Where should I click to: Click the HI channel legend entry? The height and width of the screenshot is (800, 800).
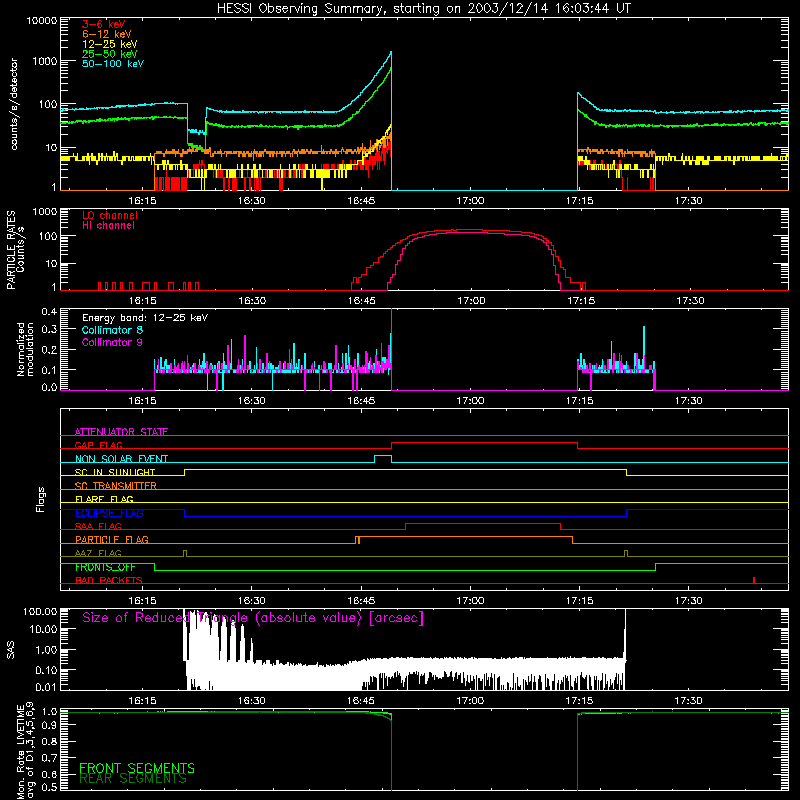point(109,226)
